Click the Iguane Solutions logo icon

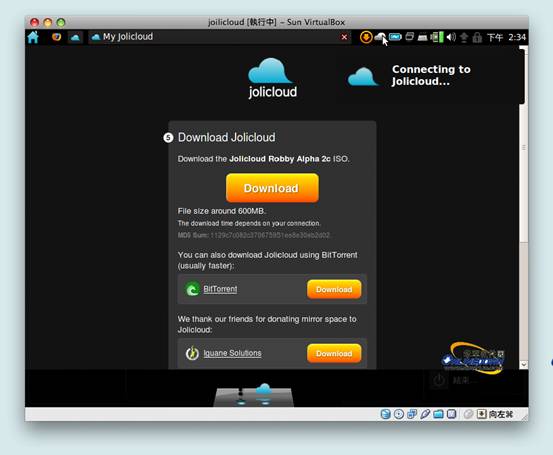[x=192, y=353]
